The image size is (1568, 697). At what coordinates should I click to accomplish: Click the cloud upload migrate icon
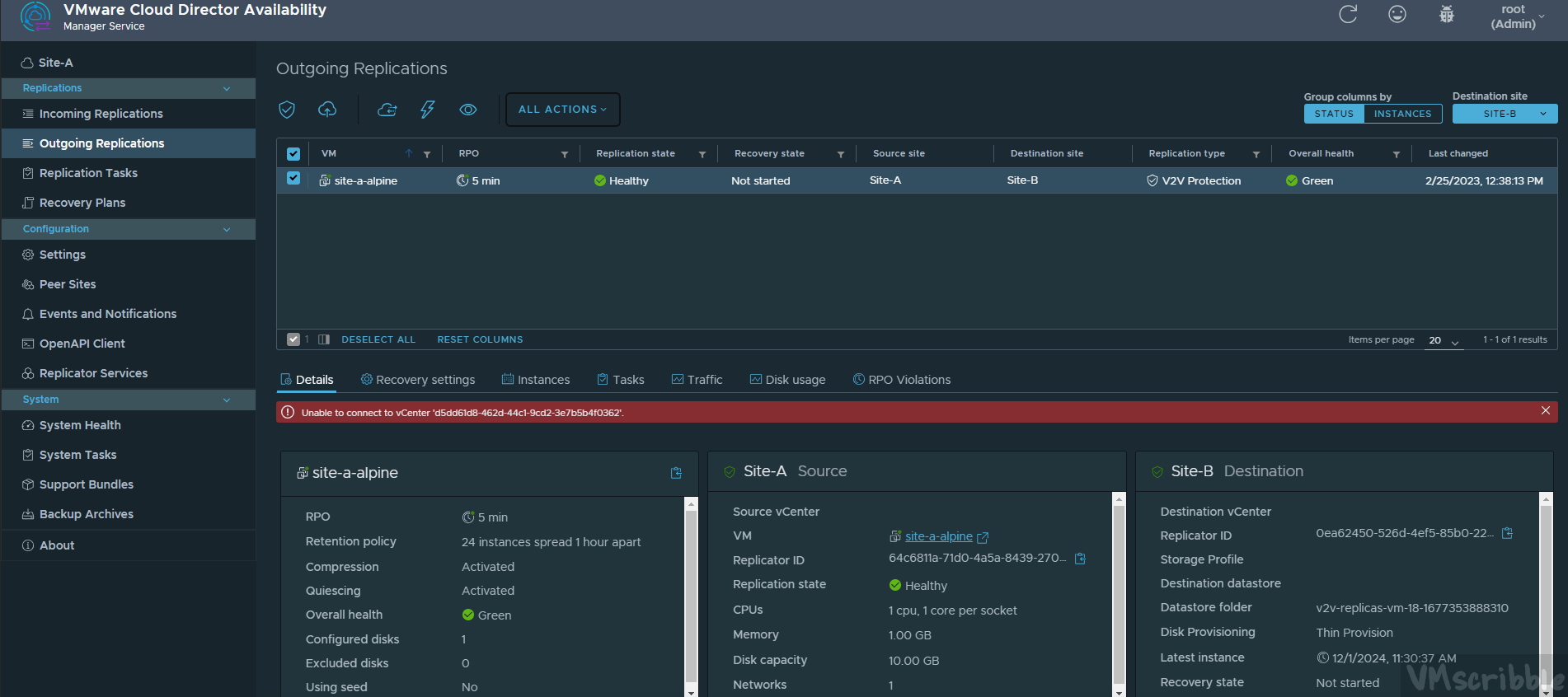(327, 110)
